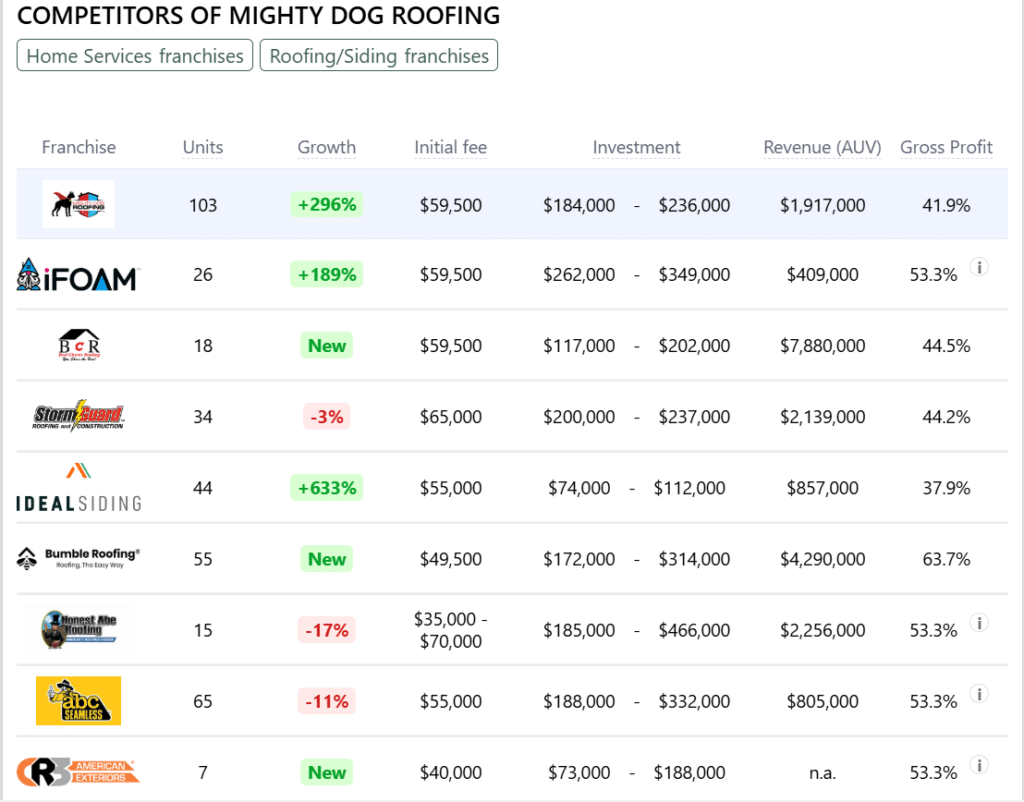Open the ABC Seamless franchise logo
This screenshot has height=802, width=1024.
78,701
